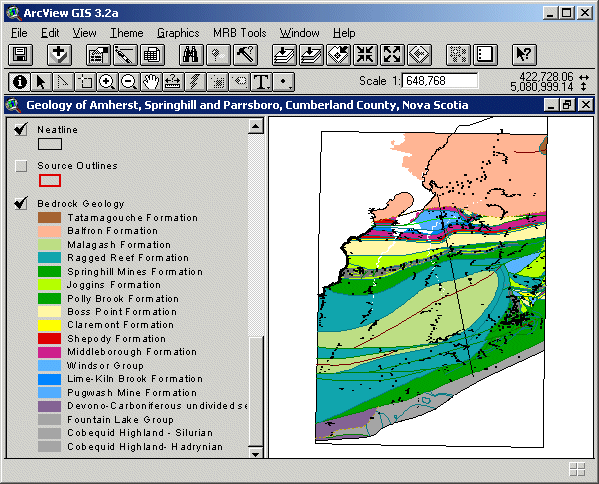Screen dimensions: 599x484
Task: Select the Measure ruler tool
Action: [x=173, y=82]
